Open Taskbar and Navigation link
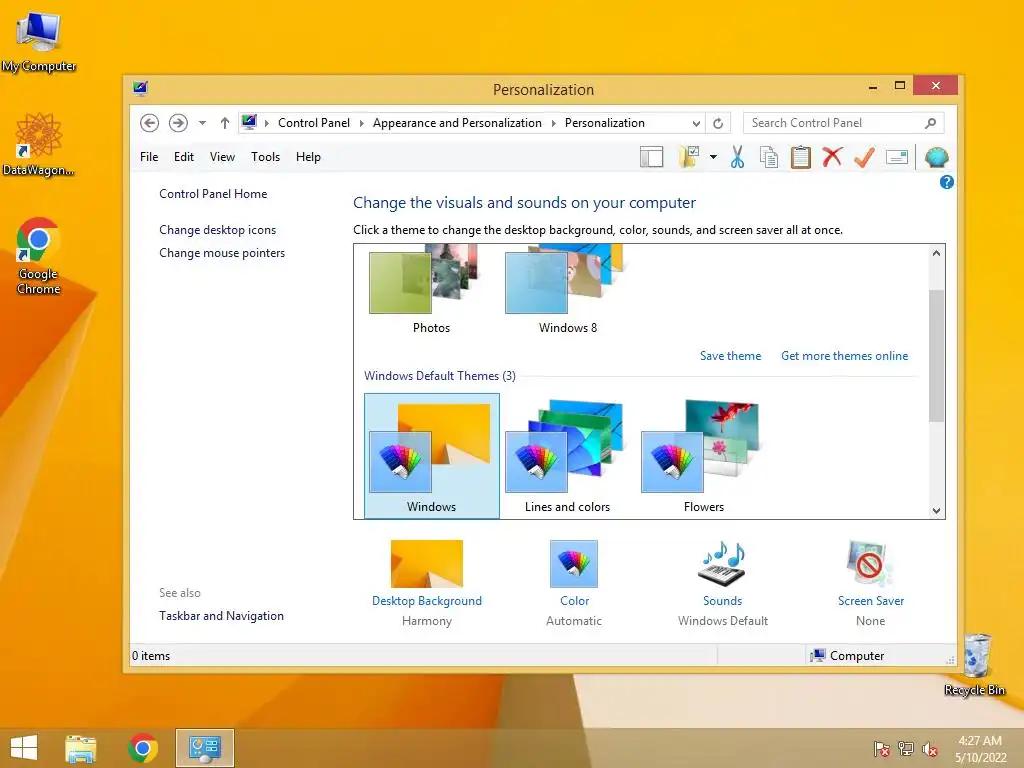 click(221, 616)
